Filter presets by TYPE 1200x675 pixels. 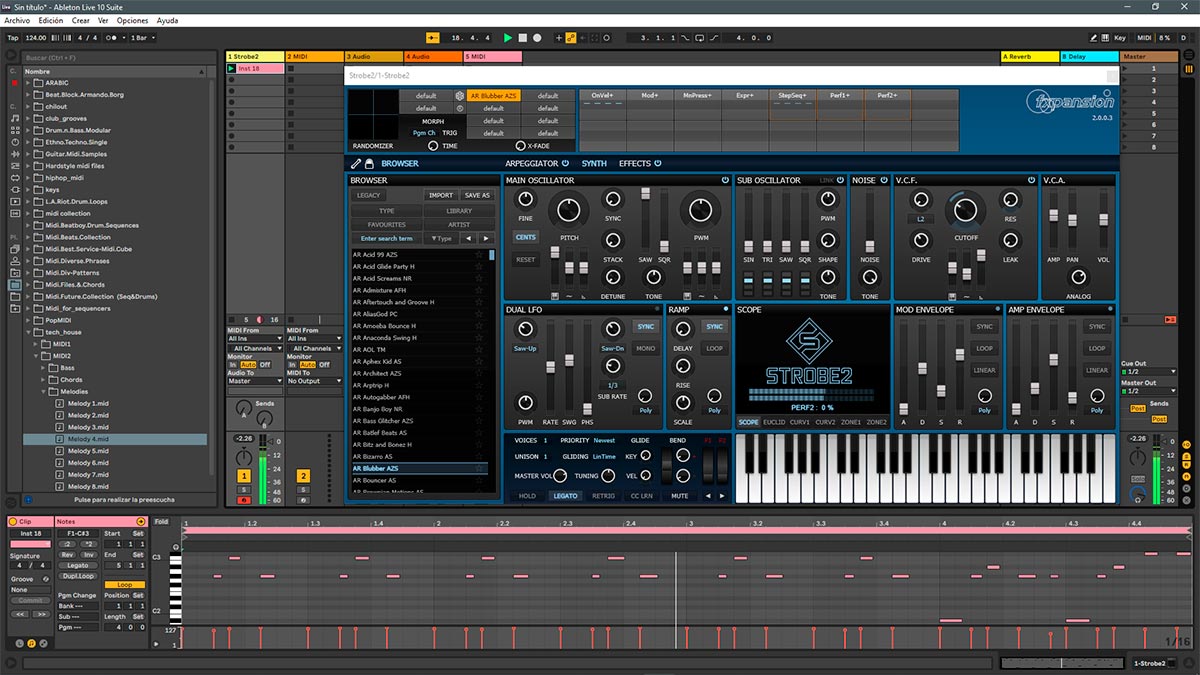pos(386,211)
